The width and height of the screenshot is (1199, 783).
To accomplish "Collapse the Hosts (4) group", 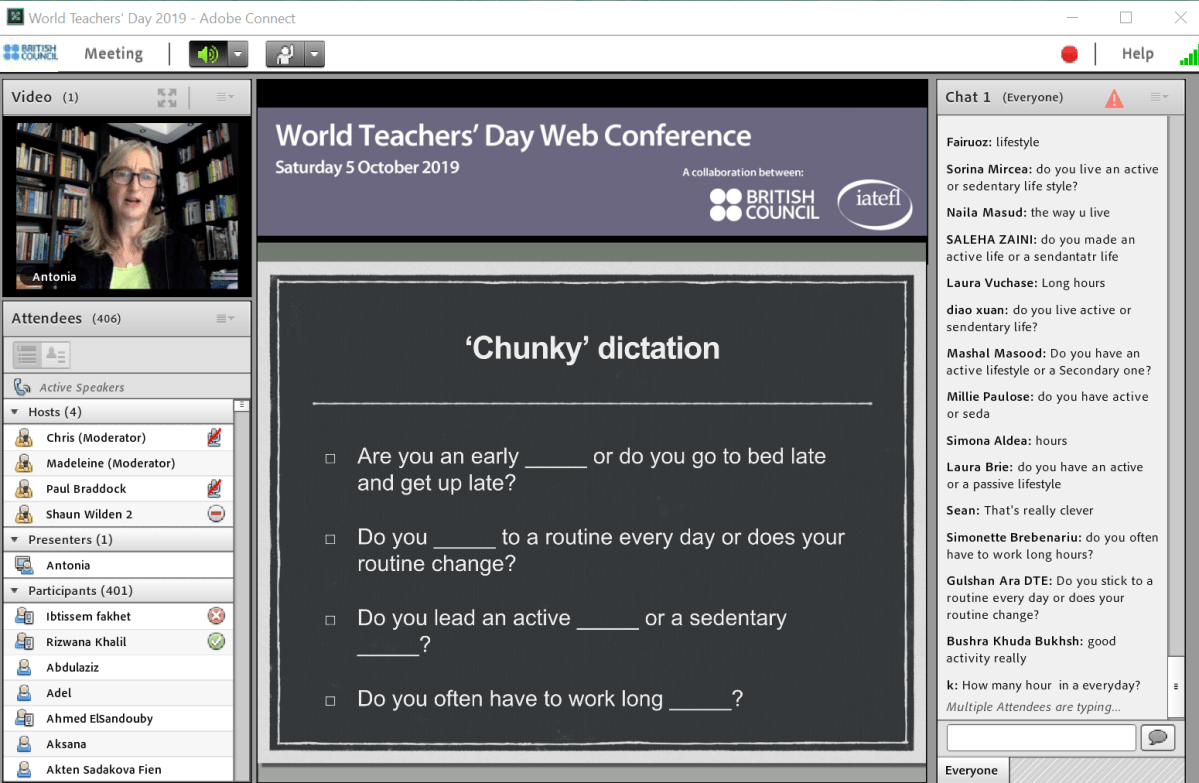I will click(x=15, y=412).
